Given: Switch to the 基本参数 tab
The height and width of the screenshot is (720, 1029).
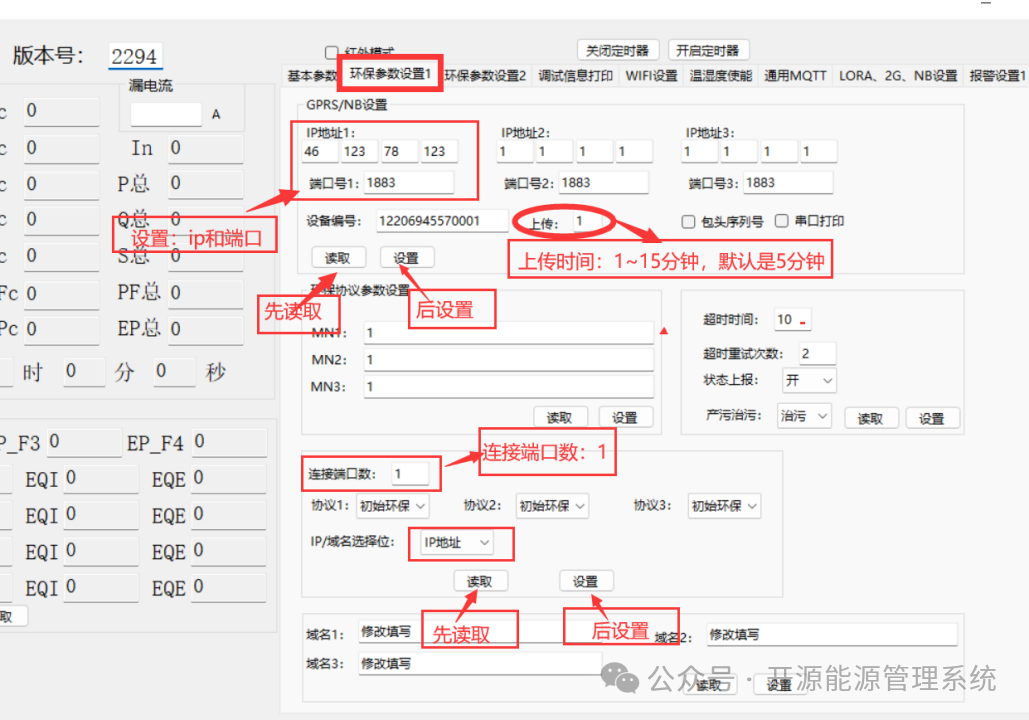Looking at the screenshot, I should pyautogui.click(x=315, y=73).
